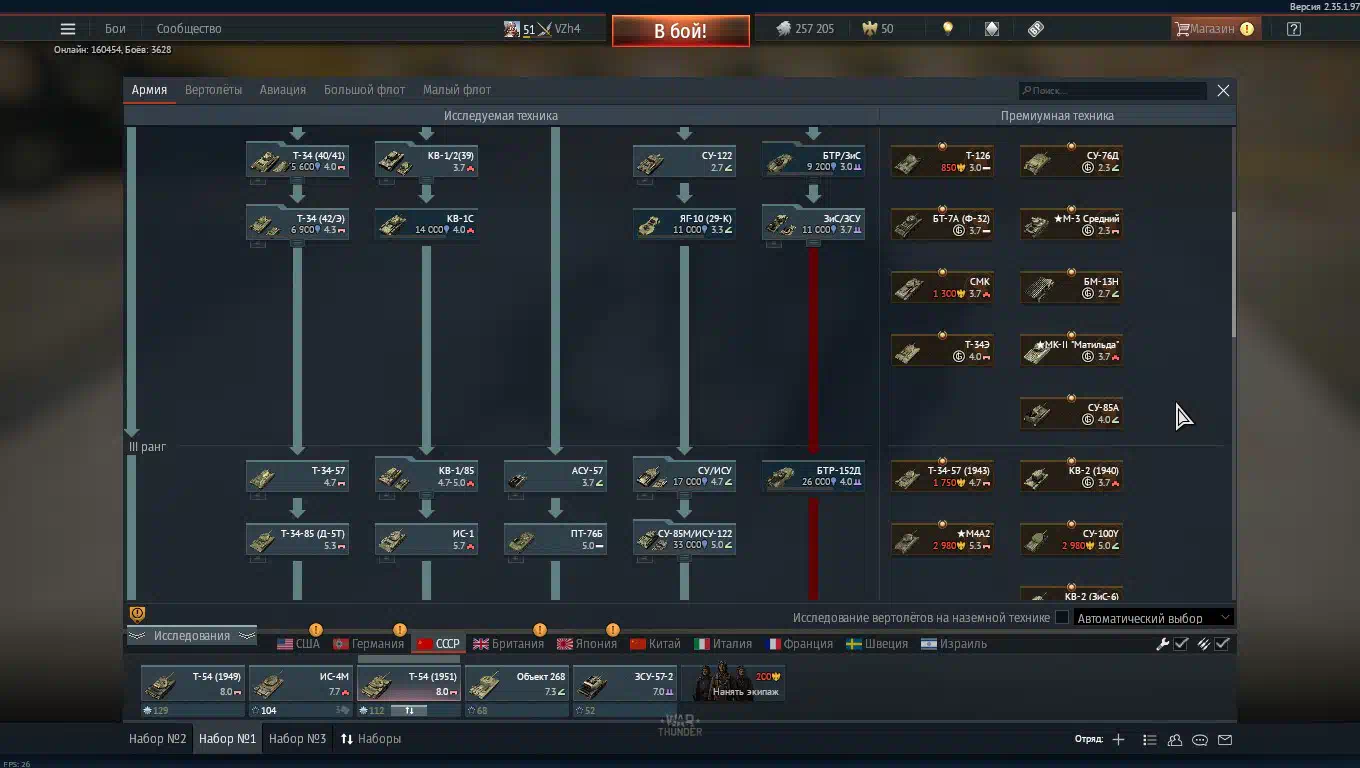Expand the СУ-85М/ИСУ-122 vehicle group
This screenshot has width=1360, height=768.
click(x=684, y=538)
